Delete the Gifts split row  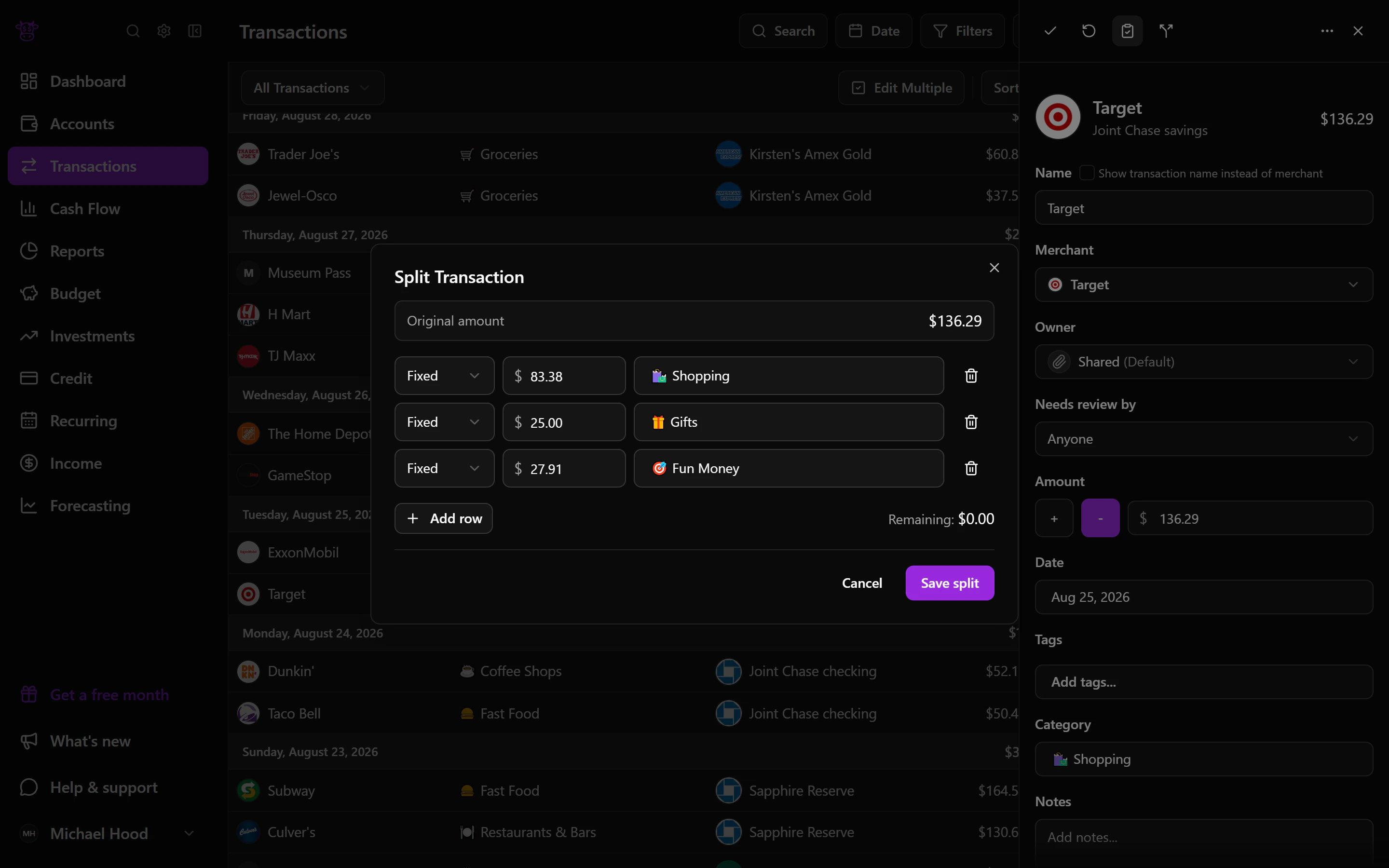tap(971, 422)
